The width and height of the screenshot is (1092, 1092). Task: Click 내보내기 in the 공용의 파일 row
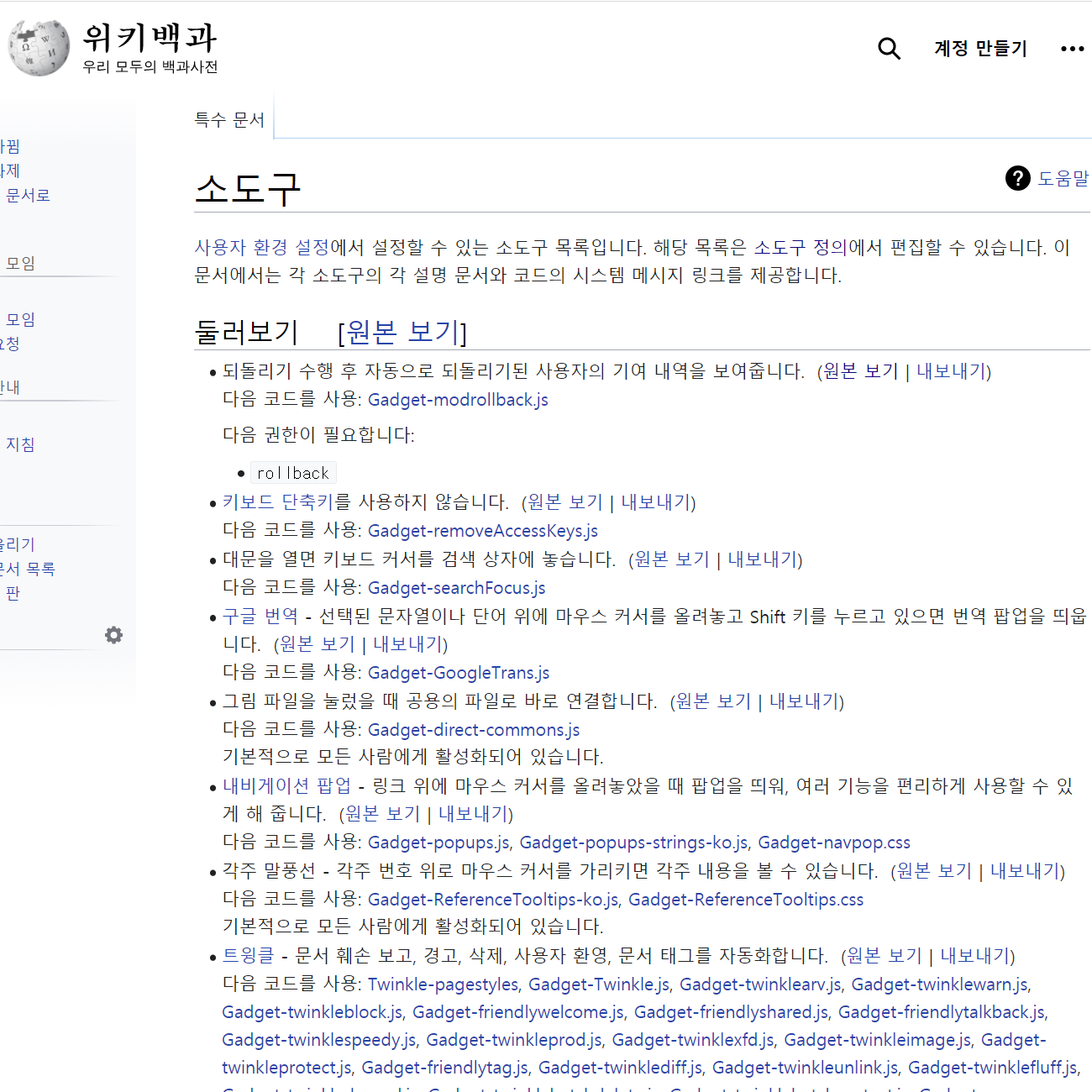click(x=804, y=701)
